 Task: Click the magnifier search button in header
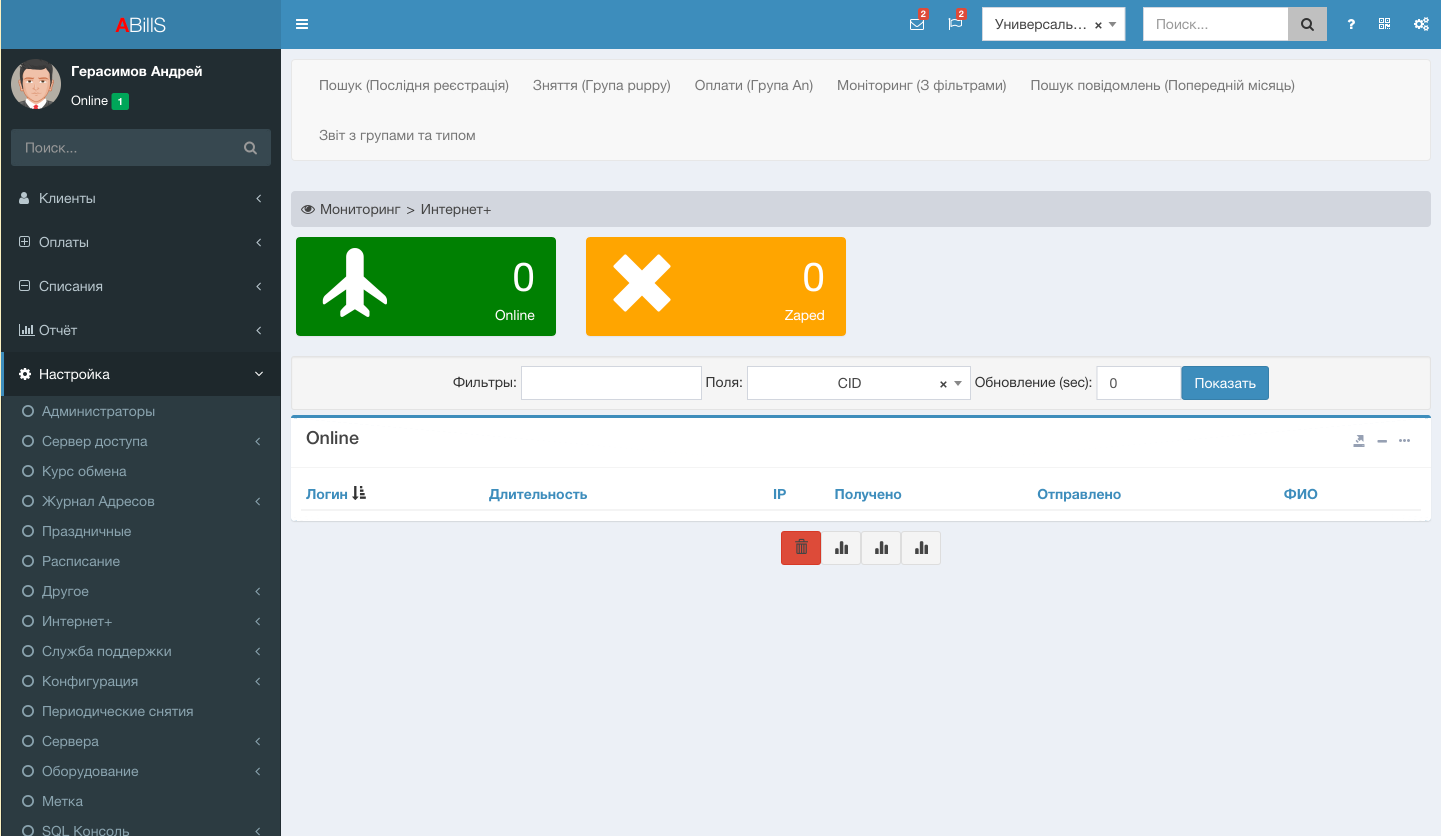[1307, 24]
